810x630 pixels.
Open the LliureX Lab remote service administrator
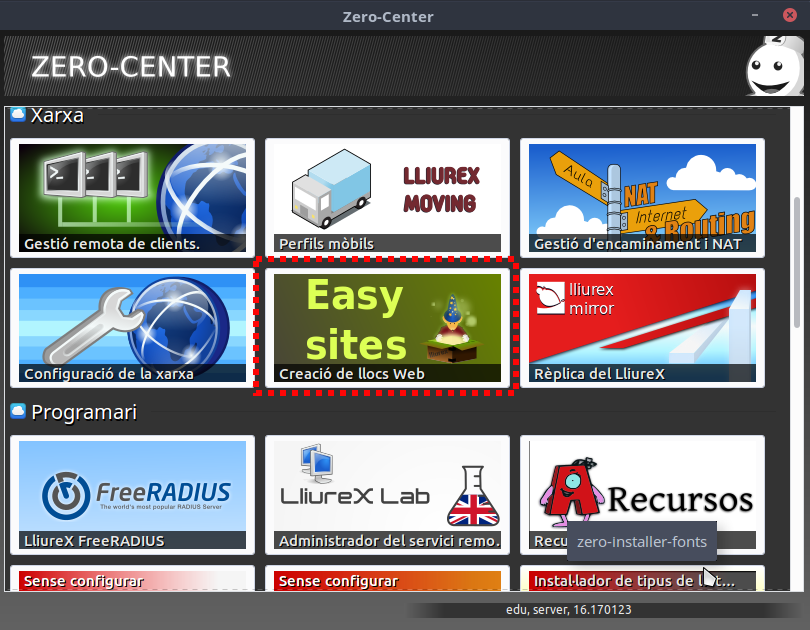click(x=387, y=494)
